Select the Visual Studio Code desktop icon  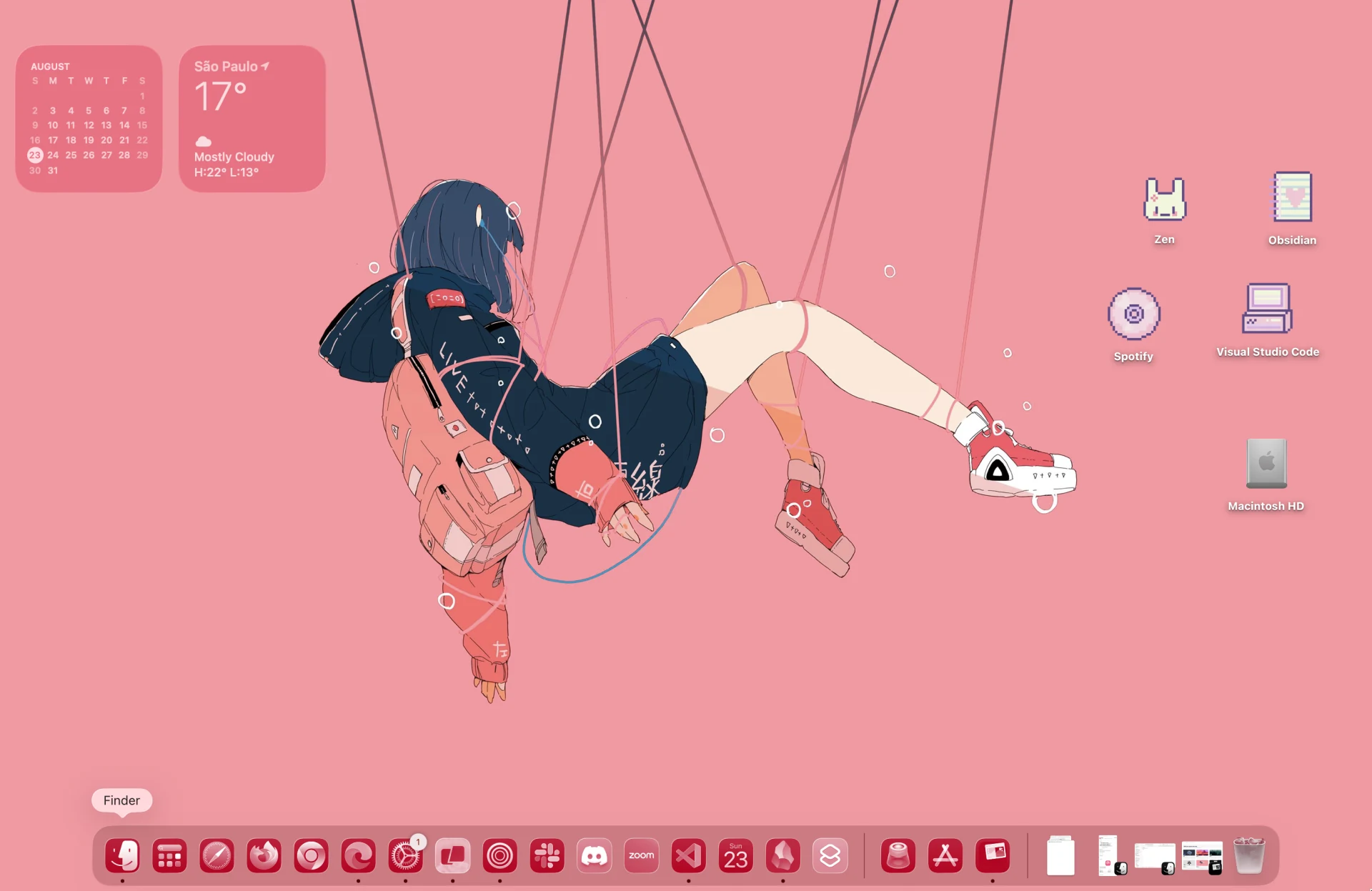(x=1268, y=309)
